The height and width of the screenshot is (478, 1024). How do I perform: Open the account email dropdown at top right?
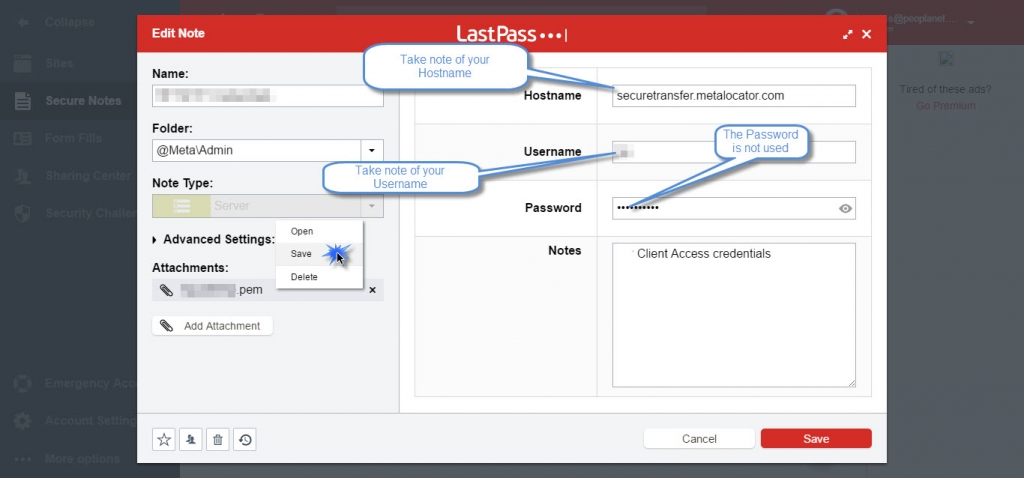[971, 23]
